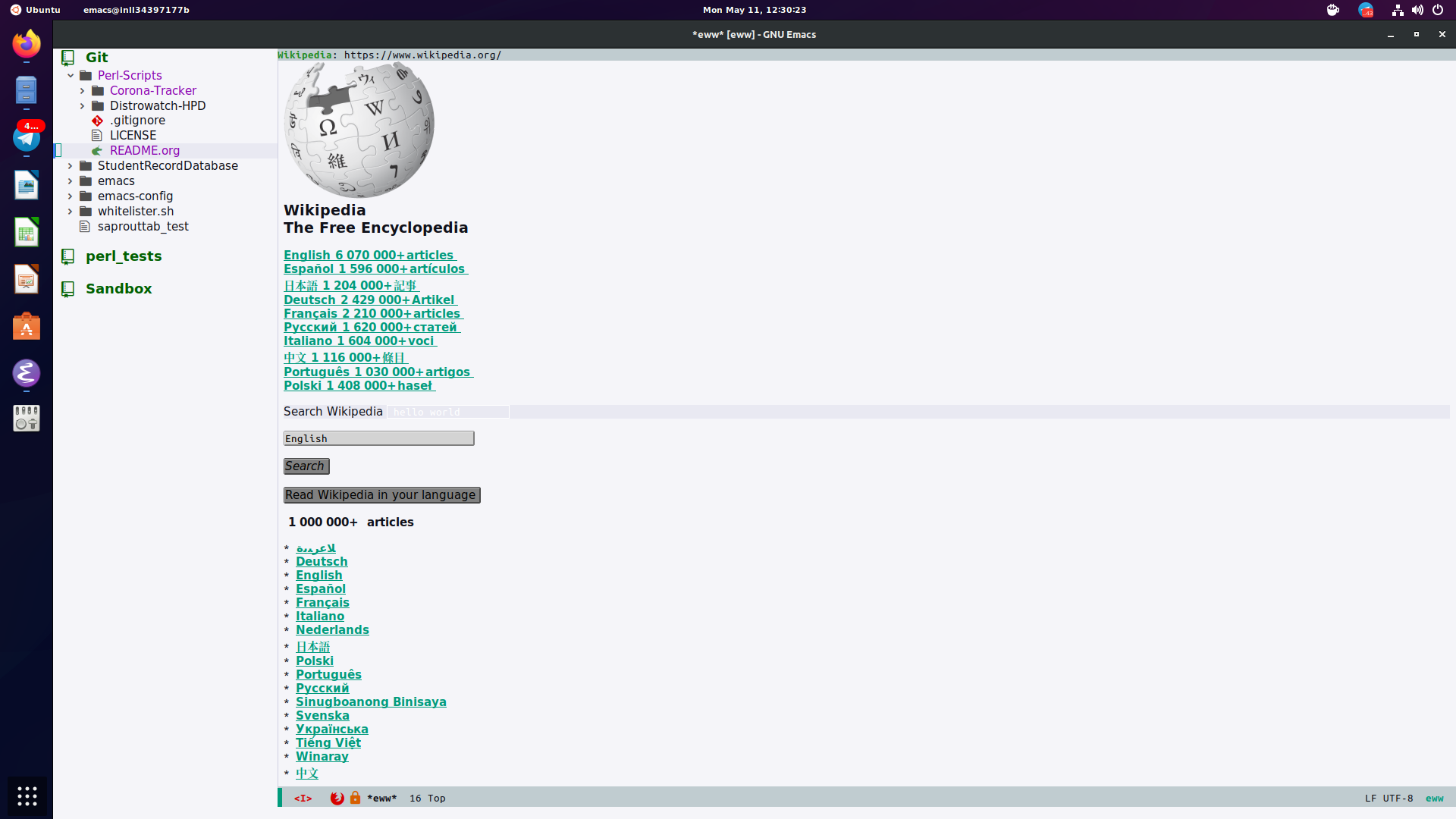Click the git logo icon next to .gitignore
Viewport: 1456px width, 819px height.
(x=97, y=120)
